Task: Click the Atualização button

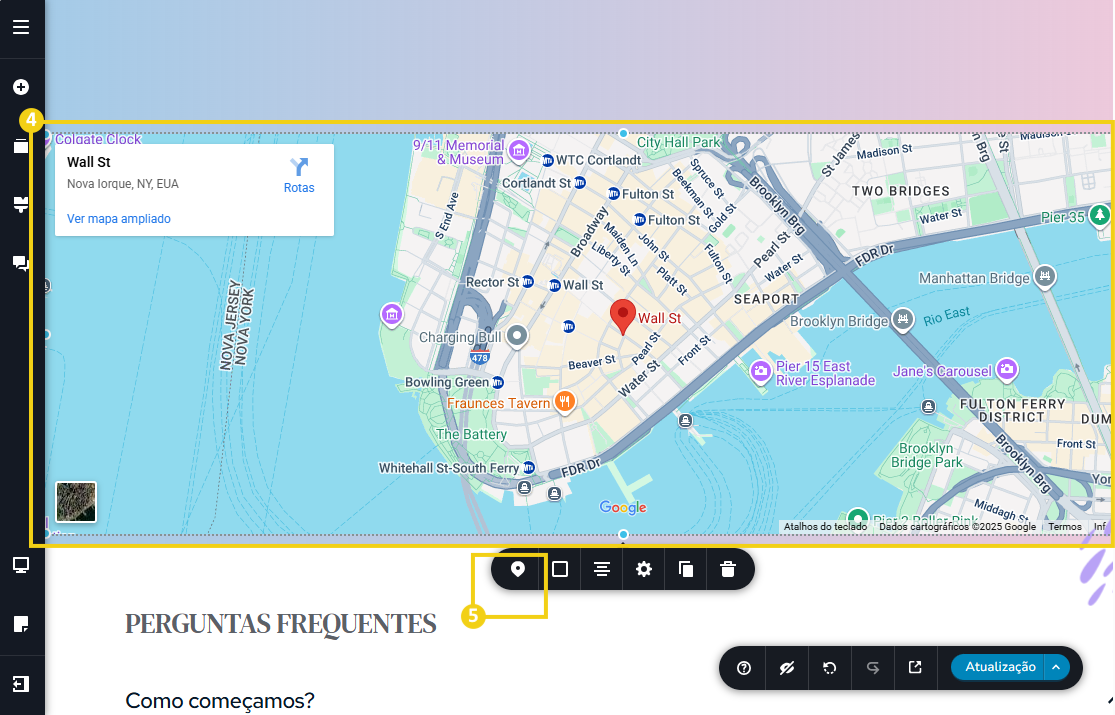Action: (x=999, y=667)
